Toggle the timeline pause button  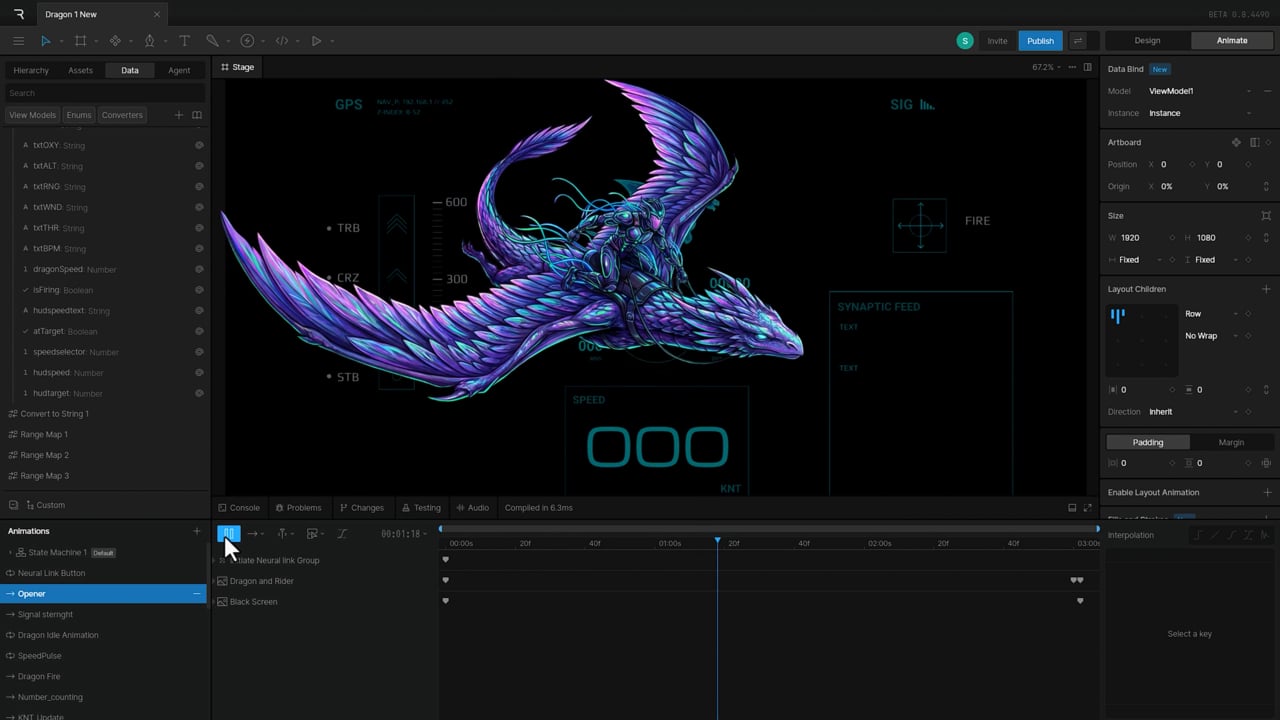(229, 534)
